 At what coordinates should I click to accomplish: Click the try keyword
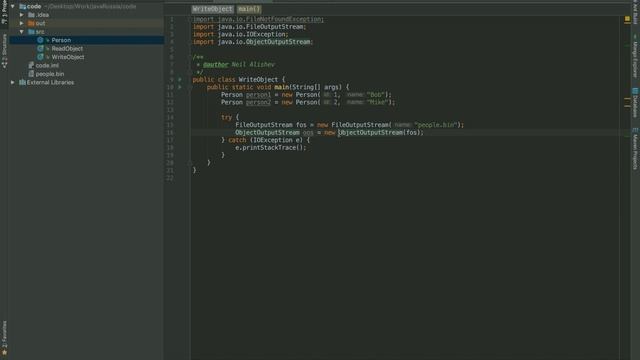pos(227,118)
